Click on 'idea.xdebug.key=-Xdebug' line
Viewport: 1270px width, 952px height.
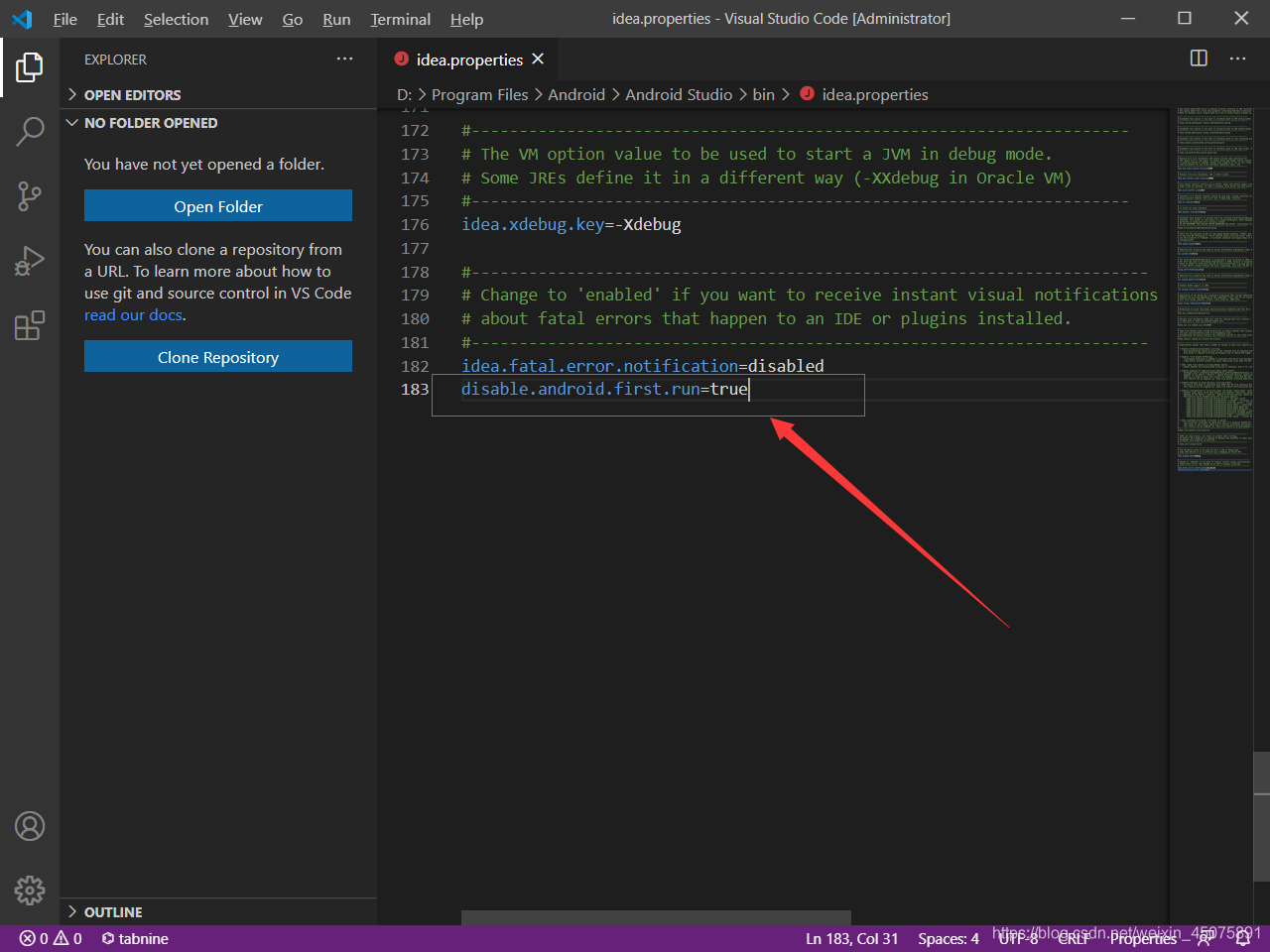click(x=571, y=224)
